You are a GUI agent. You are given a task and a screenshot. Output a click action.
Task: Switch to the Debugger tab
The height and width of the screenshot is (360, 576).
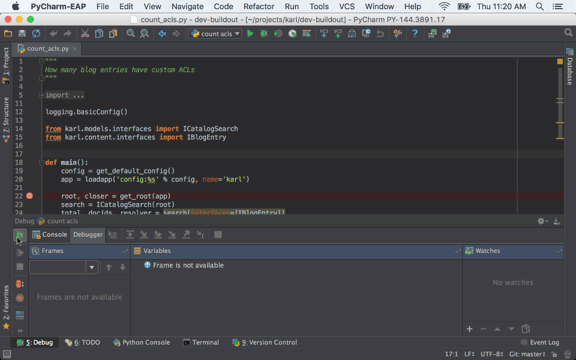[x=88, y=235]
